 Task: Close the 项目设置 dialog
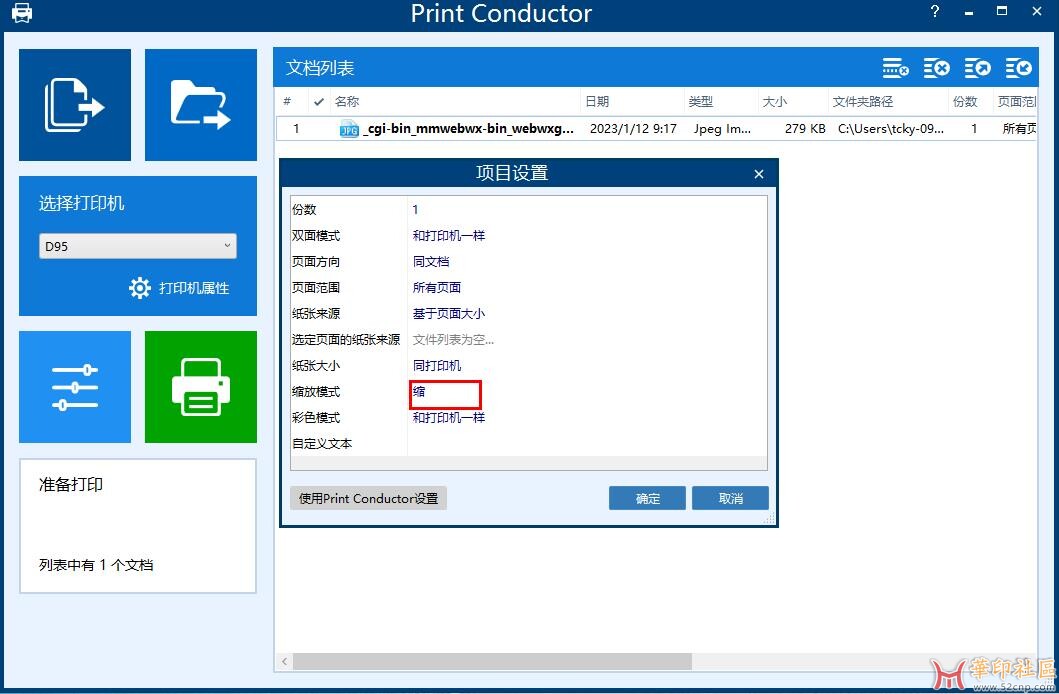[758, 174]
